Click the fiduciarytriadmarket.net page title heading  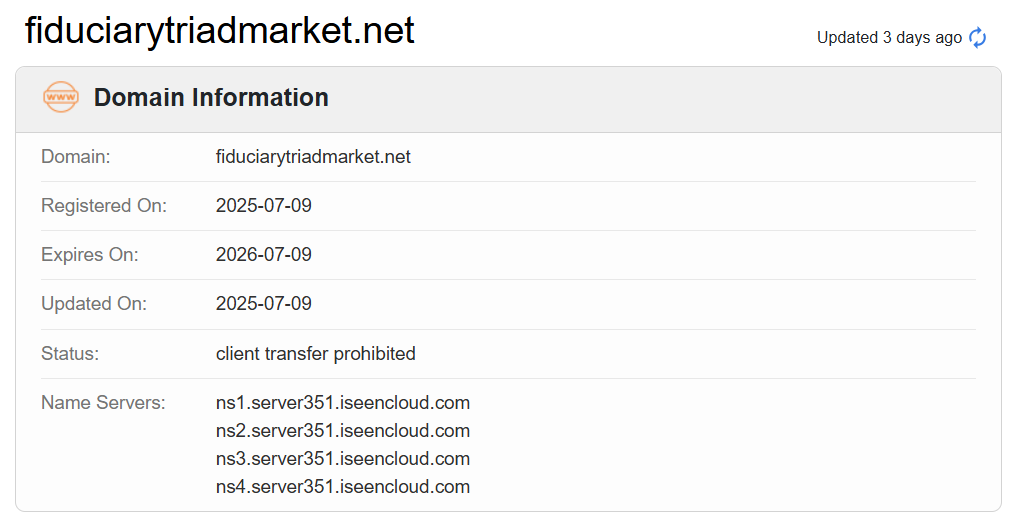219,31
